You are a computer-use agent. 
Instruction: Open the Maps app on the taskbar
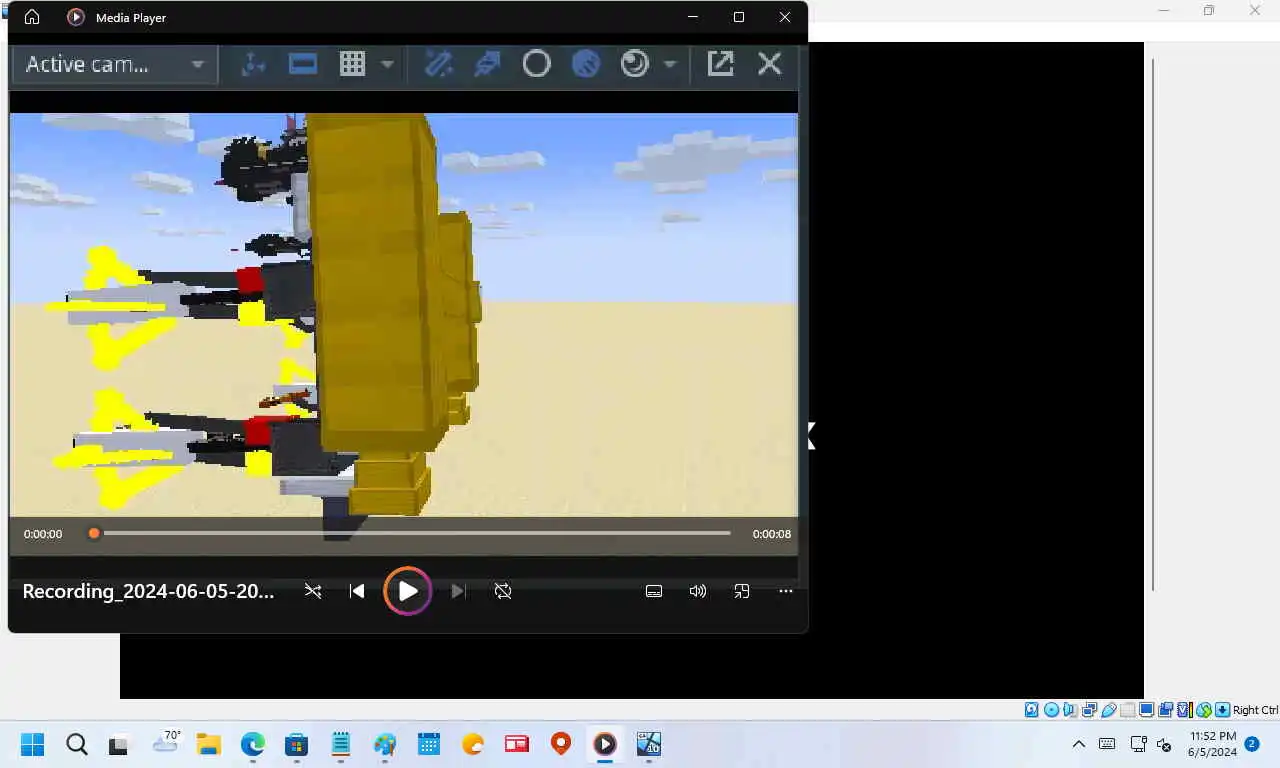561,744
